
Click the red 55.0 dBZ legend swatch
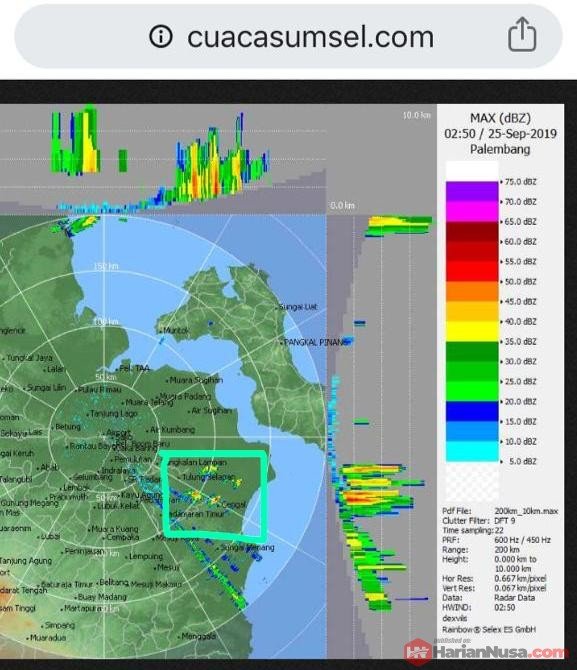[472, 271]
